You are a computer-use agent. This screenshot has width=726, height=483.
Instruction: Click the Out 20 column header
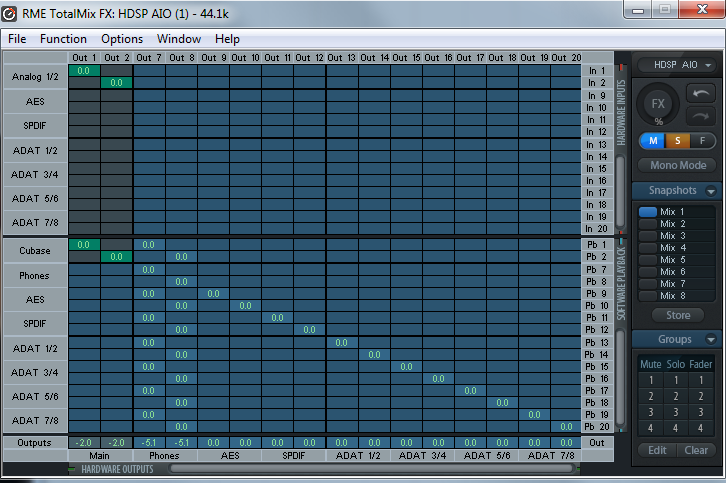coord(566,58)
